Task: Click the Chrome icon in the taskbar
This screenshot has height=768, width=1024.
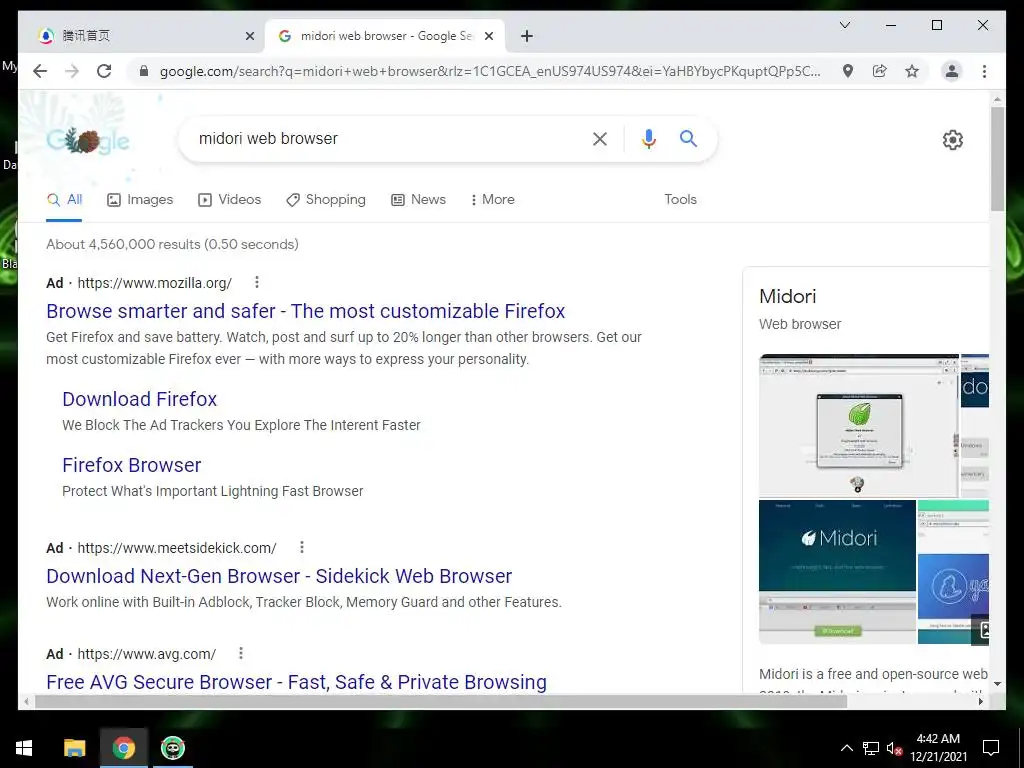Action: click(x=123, y=748)
